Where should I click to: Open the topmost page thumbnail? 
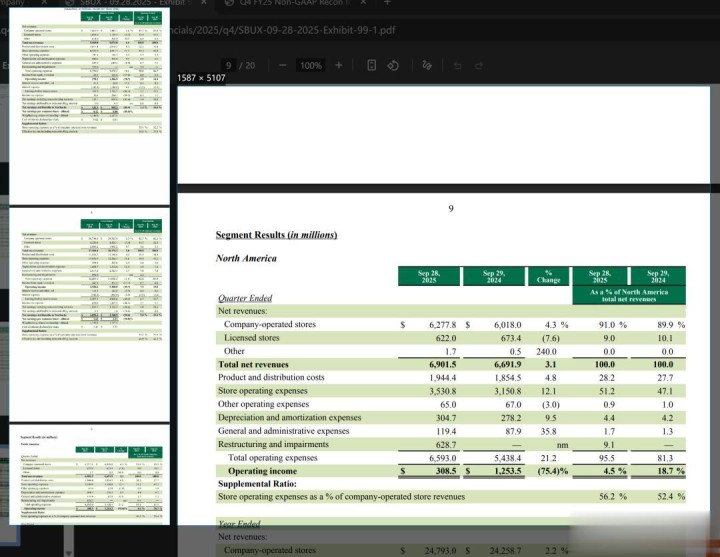click(89, 99)
